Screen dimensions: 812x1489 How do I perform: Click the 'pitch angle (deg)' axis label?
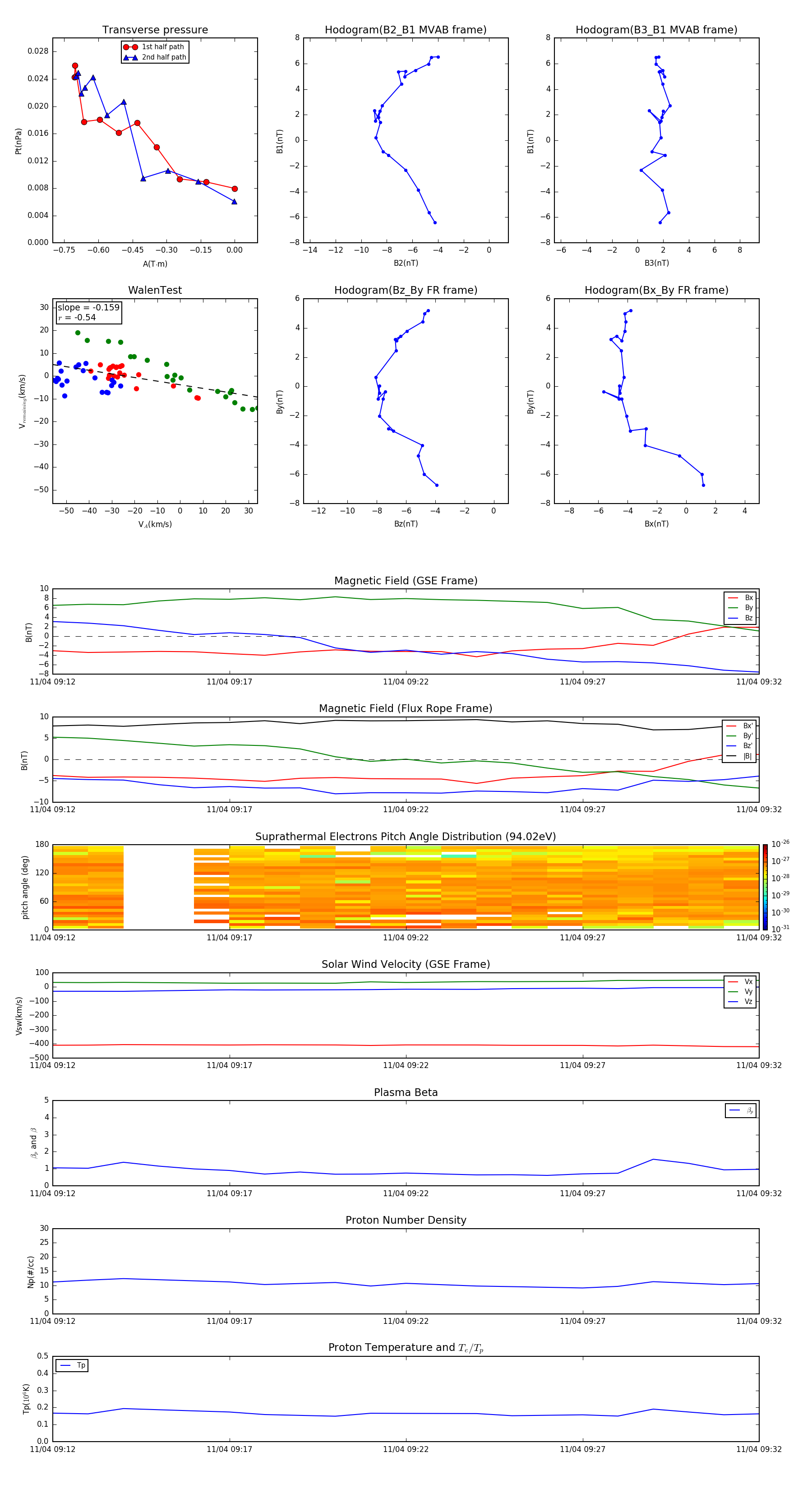coord(25,887)
